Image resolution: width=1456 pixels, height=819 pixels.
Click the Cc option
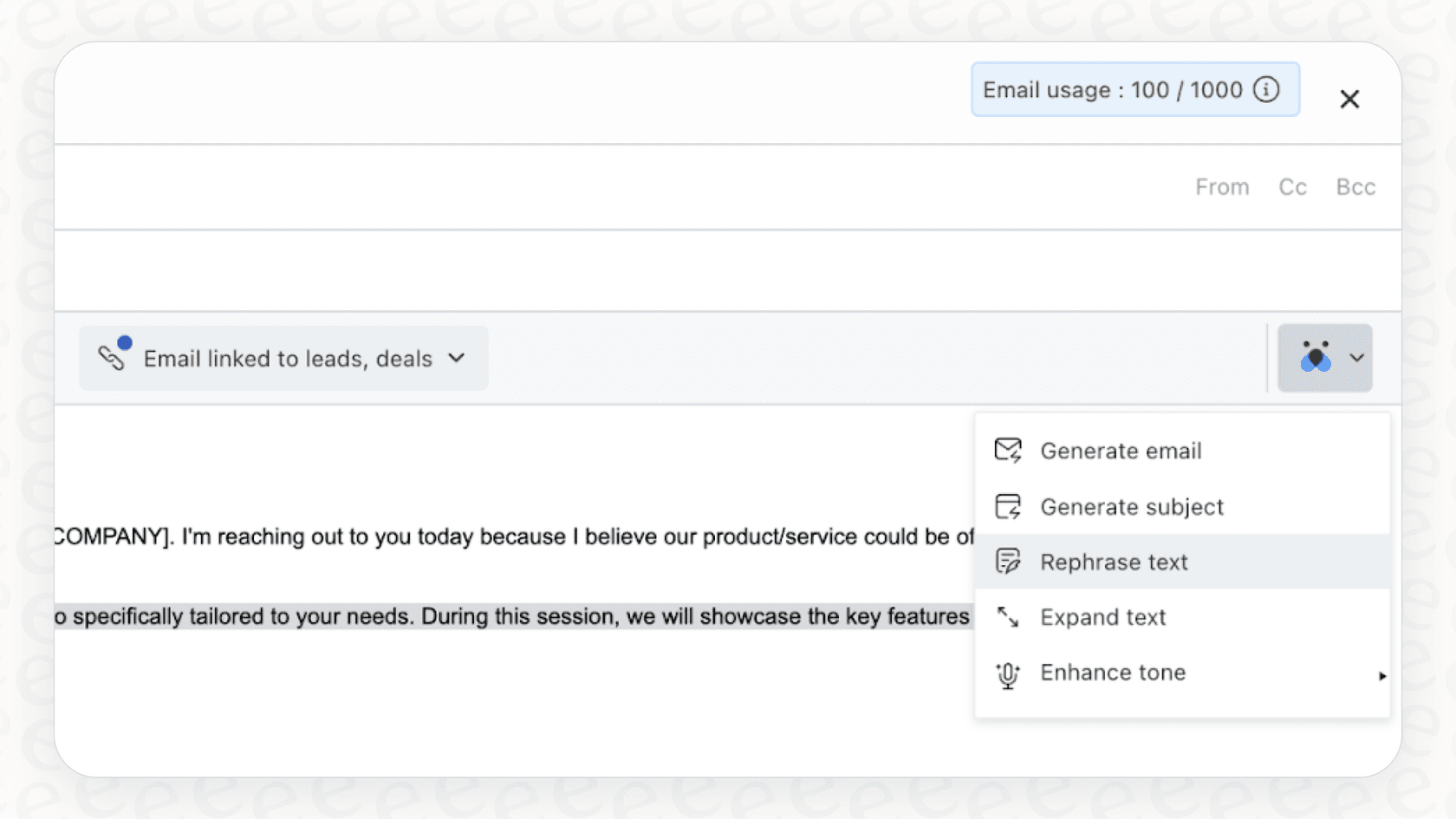point(1291,186)
